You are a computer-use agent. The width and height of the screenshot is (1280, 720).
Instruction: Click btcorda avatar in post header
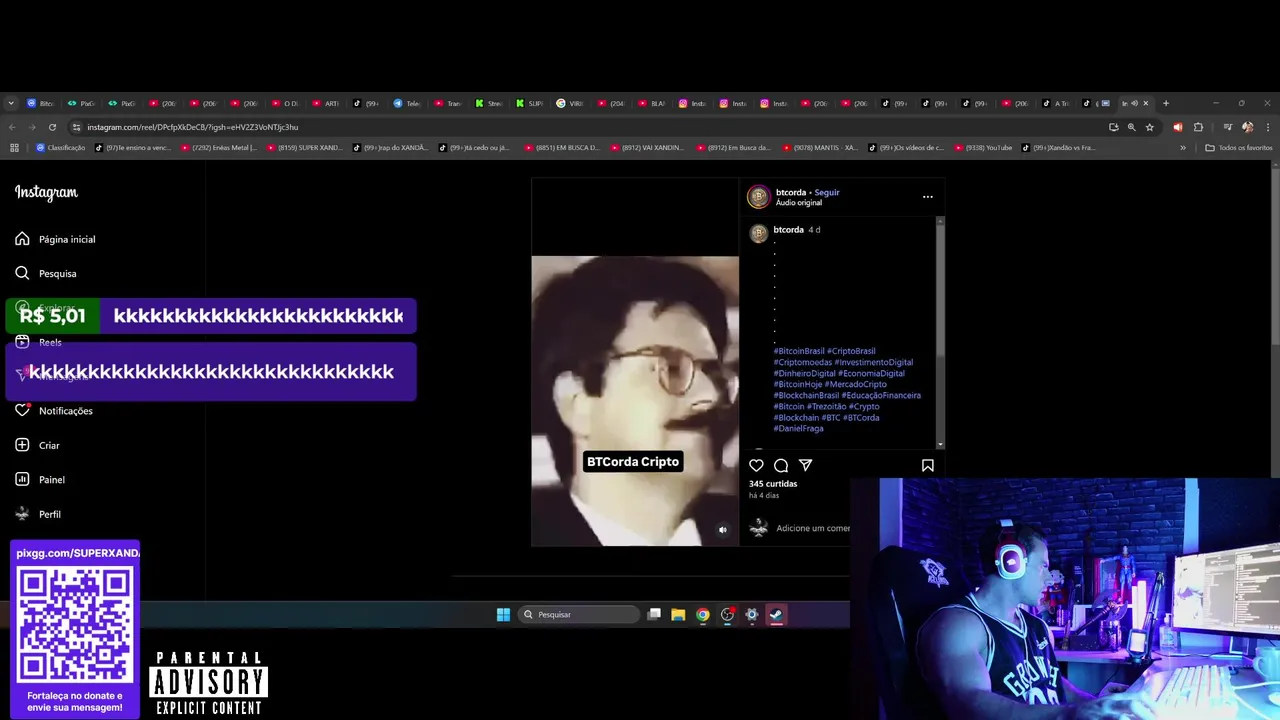759,197
